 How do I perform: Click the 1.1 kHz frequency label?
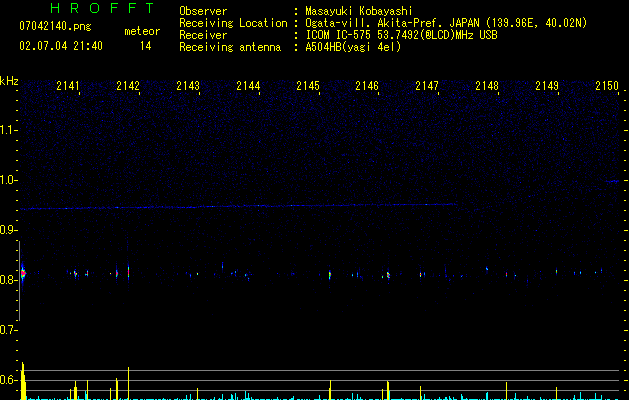[8, 130]
